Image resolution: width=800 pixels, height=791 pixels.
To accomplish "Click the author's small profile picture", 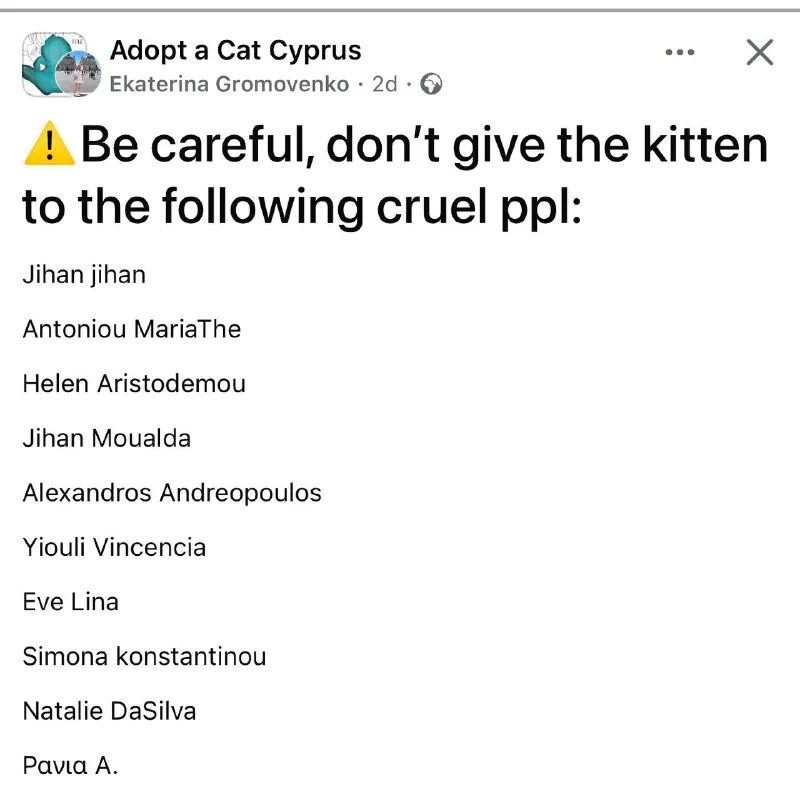I will click(x=76, y=76).
